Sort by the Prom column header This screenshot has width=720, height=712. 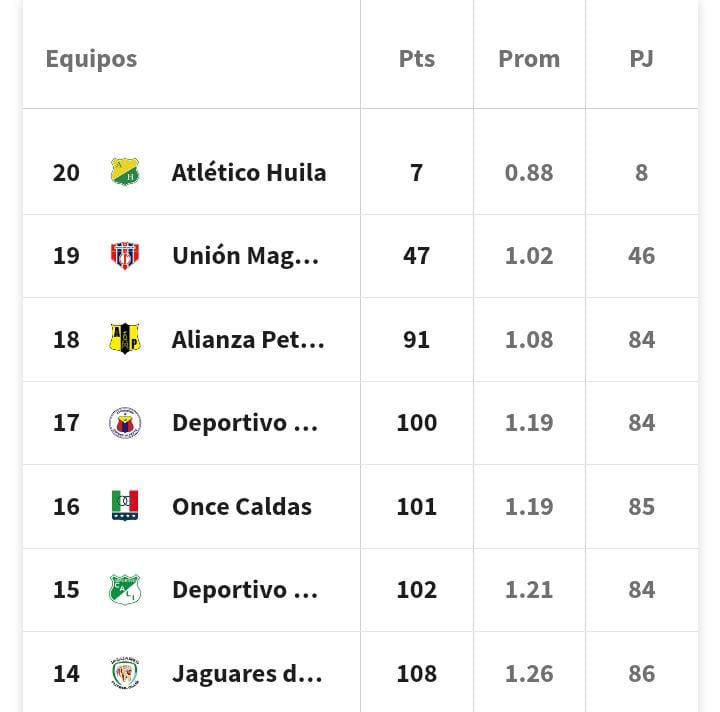pos(529,59)
